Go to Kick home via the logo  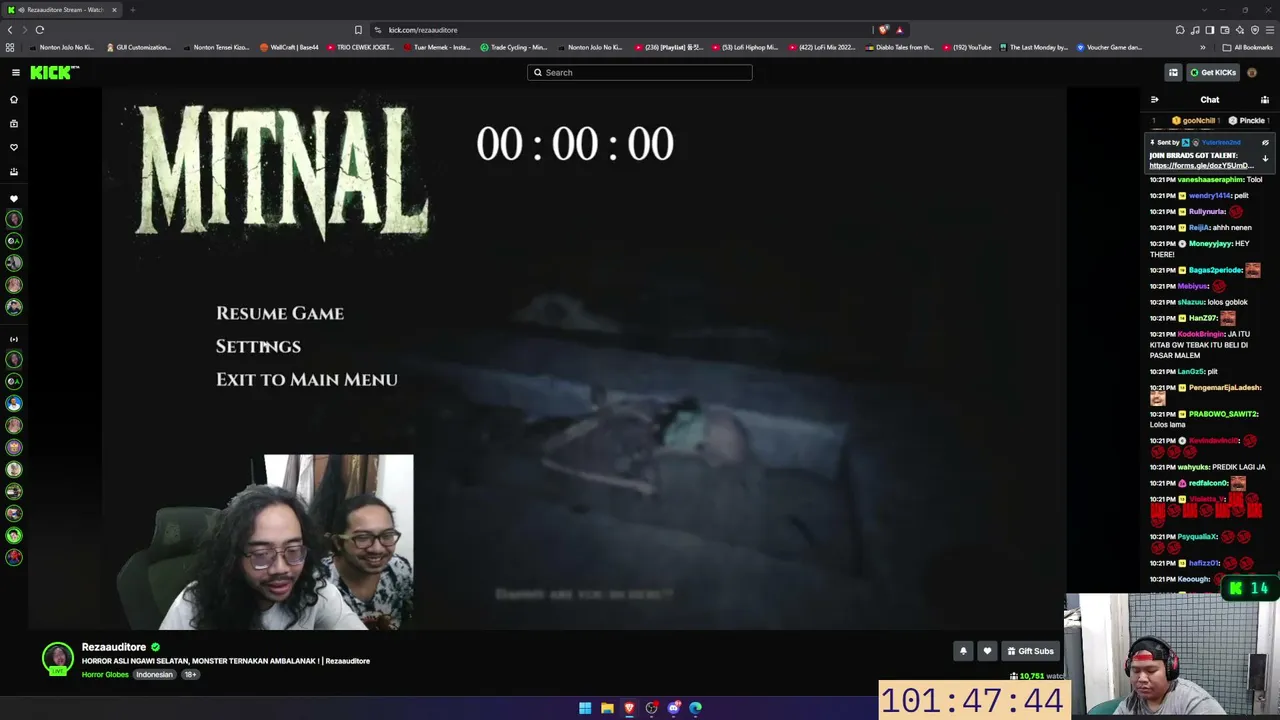54,72
